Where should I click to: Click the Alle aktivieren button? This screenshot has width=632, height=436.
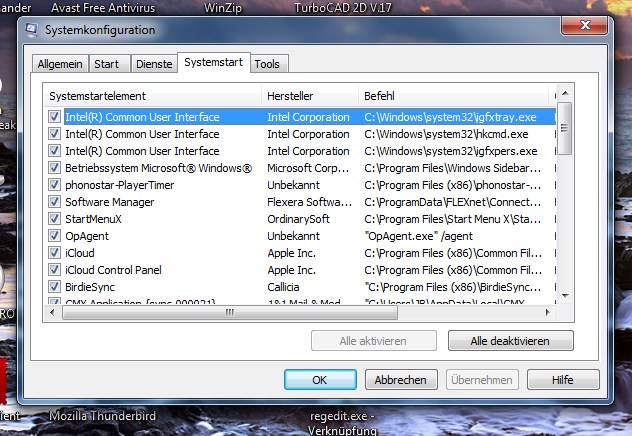point(374,341)
